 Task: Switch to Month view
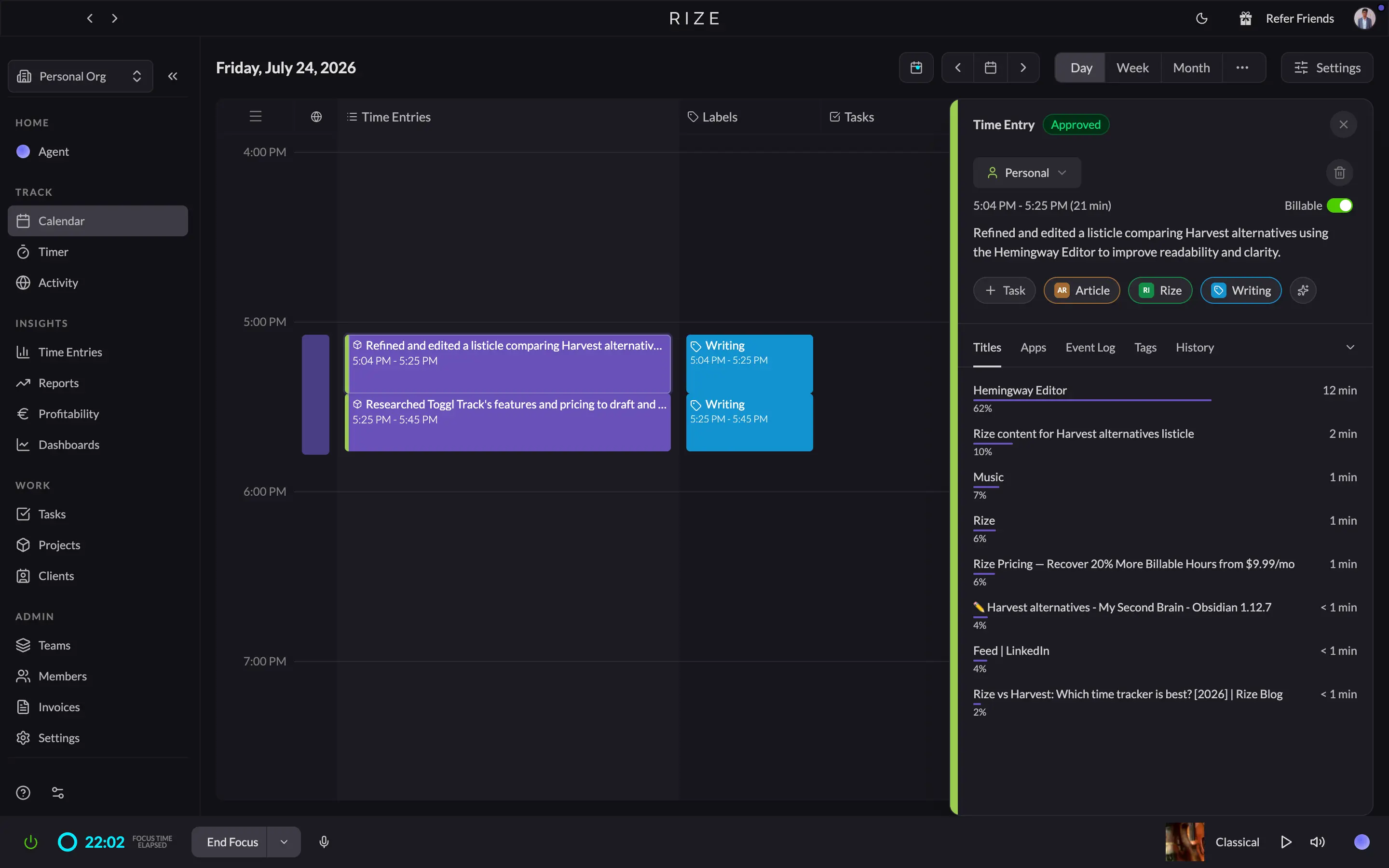1192,68
